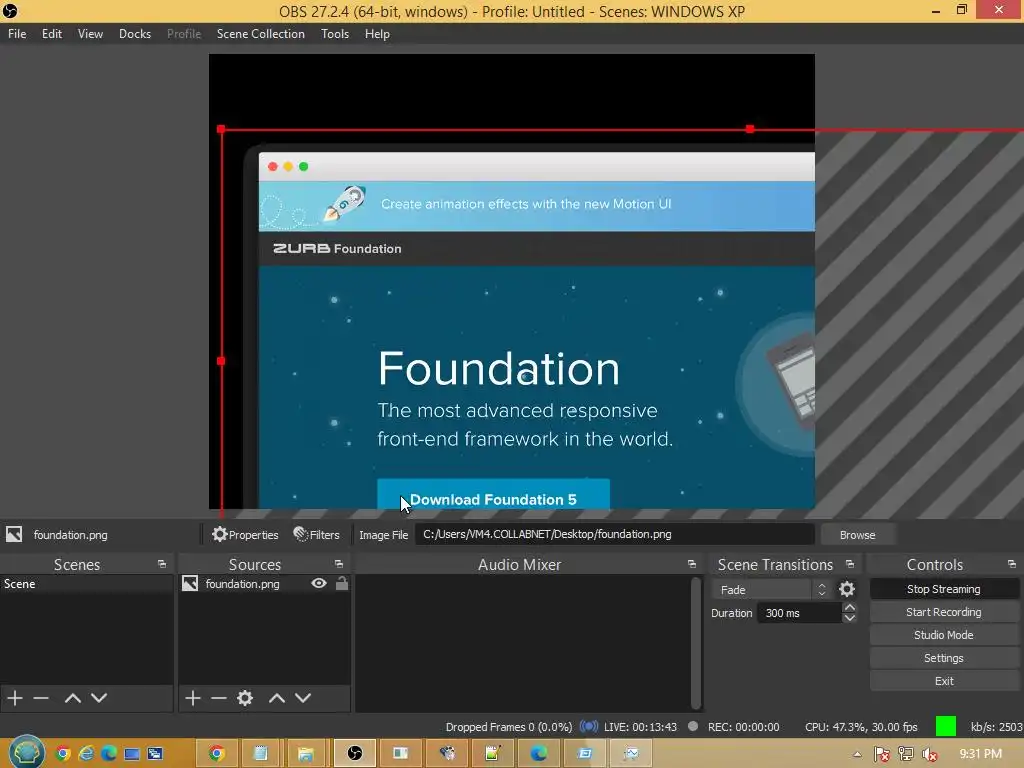Add a new scene with plus icon
This screenshot has width=1024, height=768.
click(15, 697)
